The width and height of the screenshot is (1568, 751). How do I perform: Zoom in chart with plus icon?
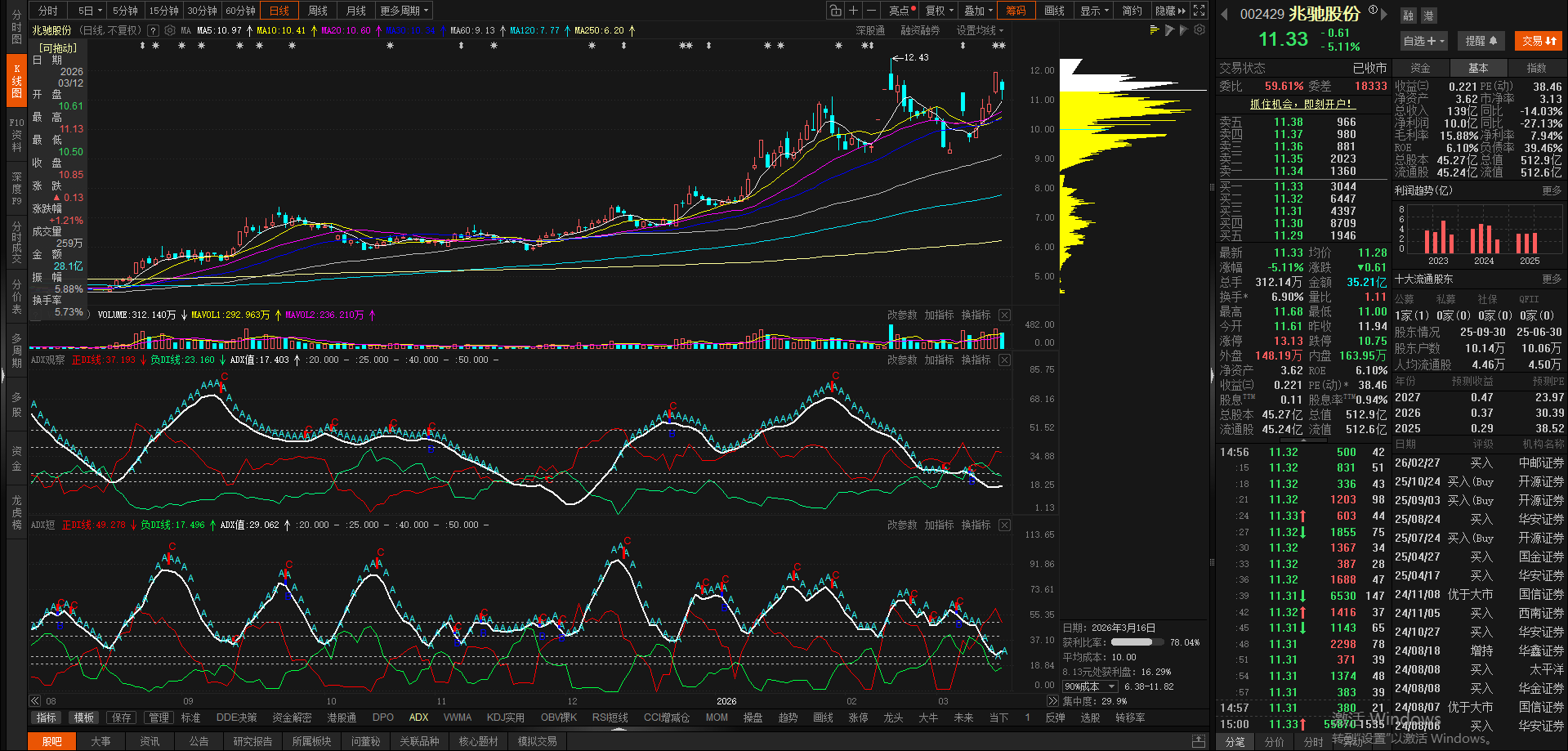tap(853, 11)
